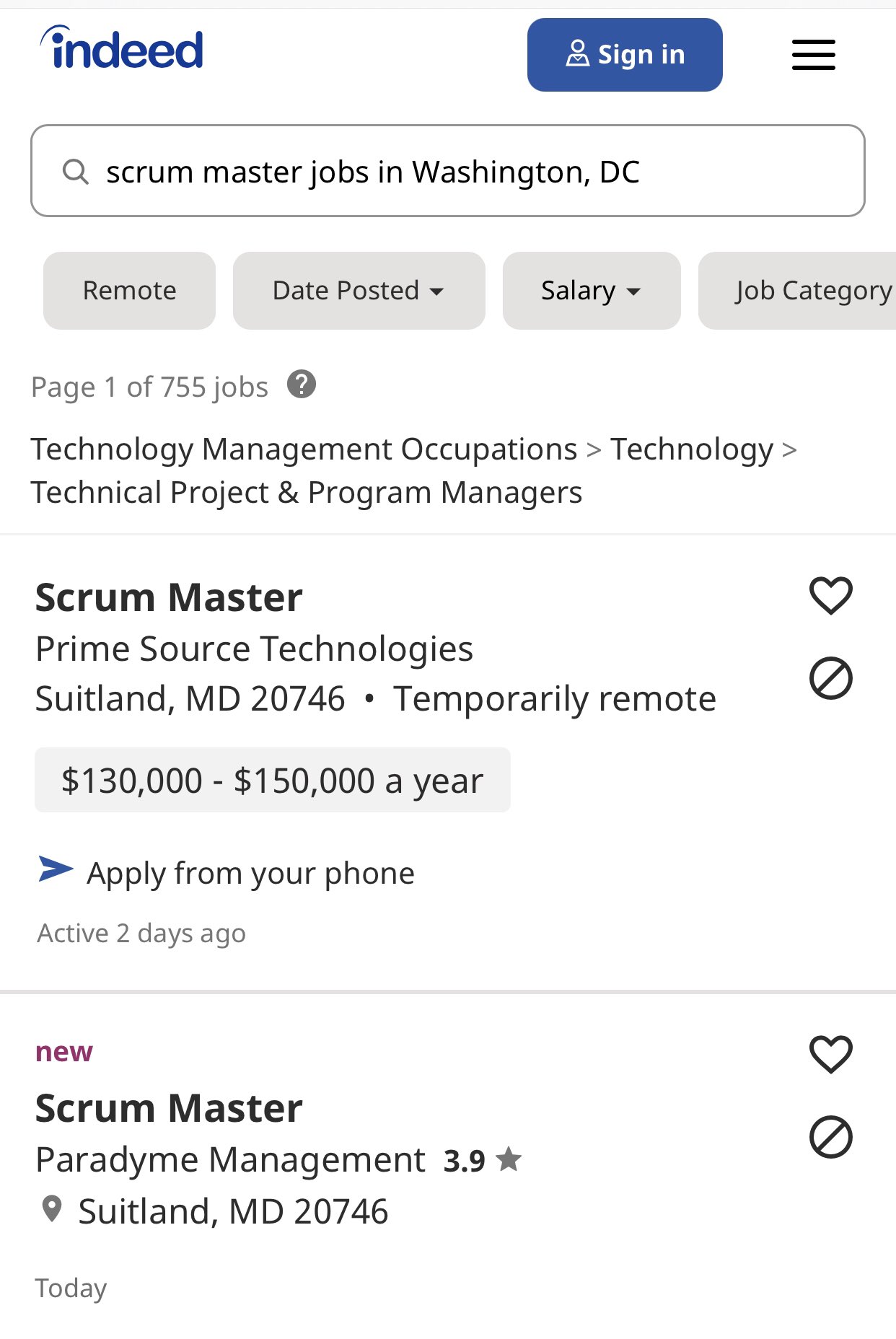This screenshot has width=896, height=1339.
Task: Open Technology Management Occupations breadcrumb
Action: (x=304, y=449)
